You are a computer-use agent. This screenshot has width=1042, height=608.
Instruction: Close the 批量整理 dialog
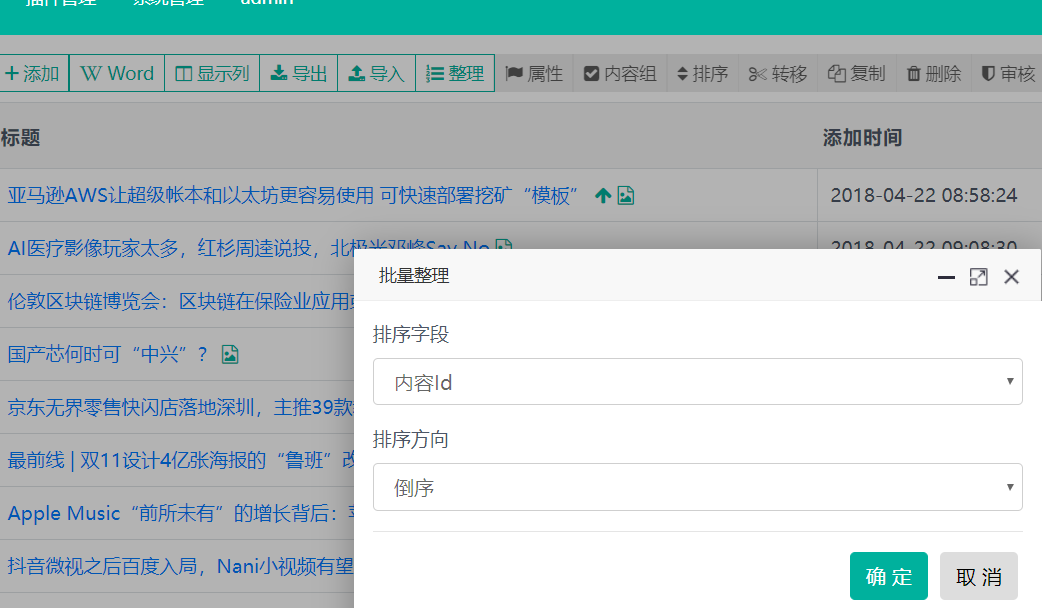pos(1011,277)
